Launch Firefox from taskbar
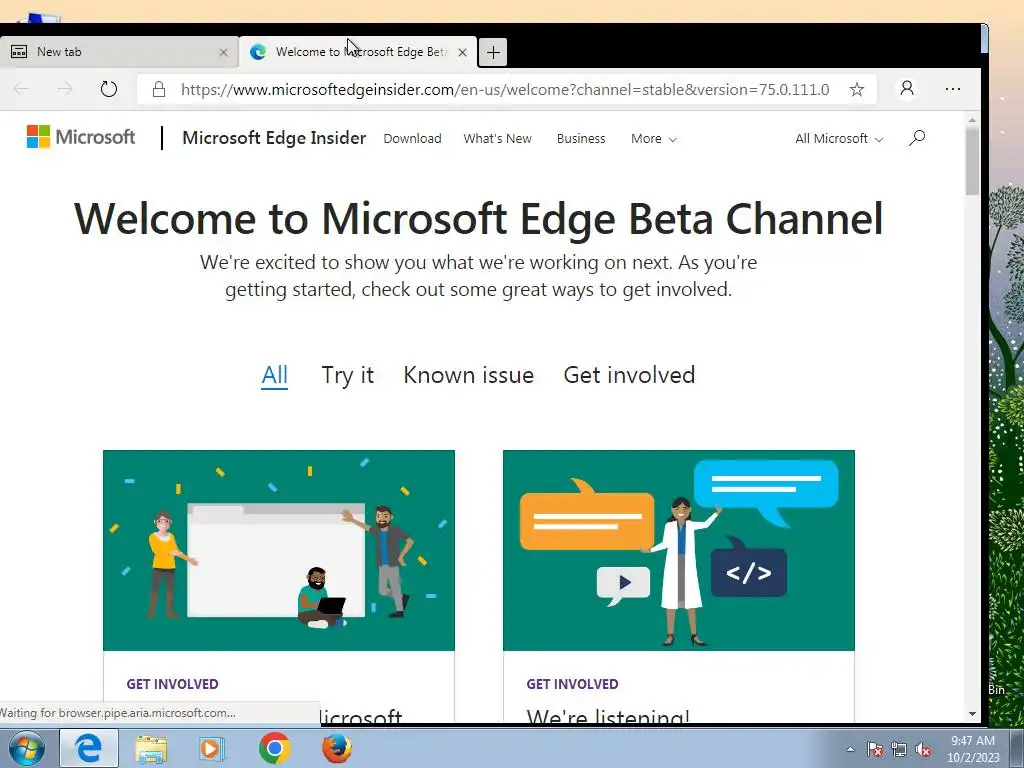1024x768 pixels. pyautogui.click(x=336, y=748)
